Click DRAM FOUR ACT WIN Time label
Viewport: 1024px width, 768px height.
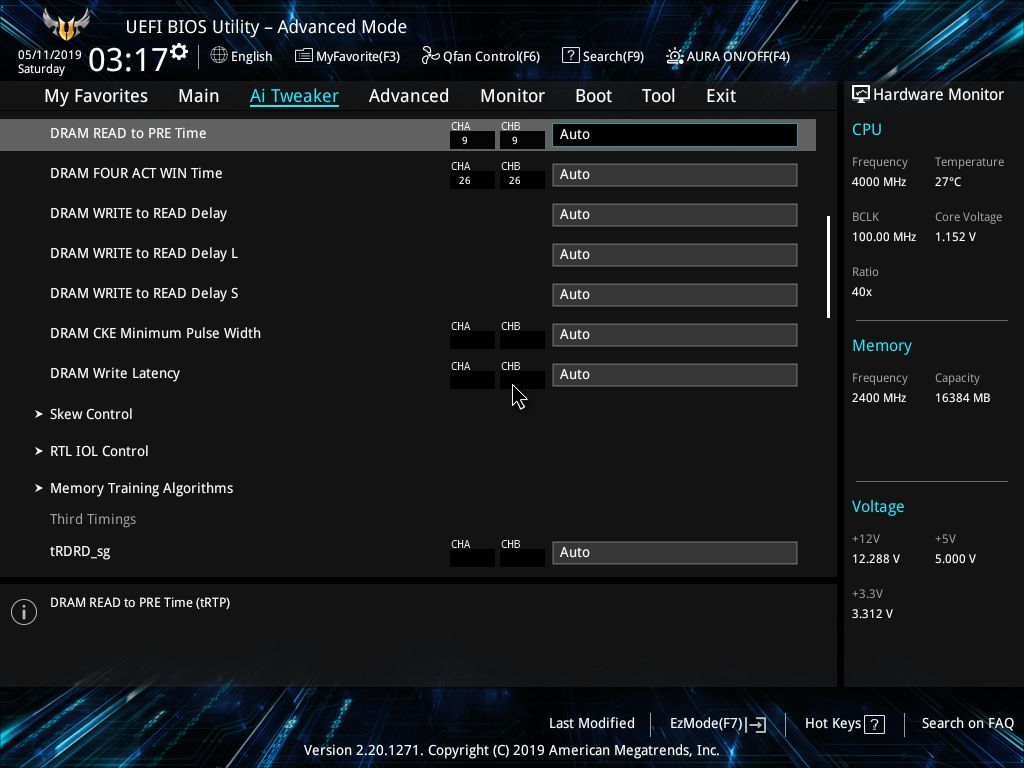click(x=136, y=173)
